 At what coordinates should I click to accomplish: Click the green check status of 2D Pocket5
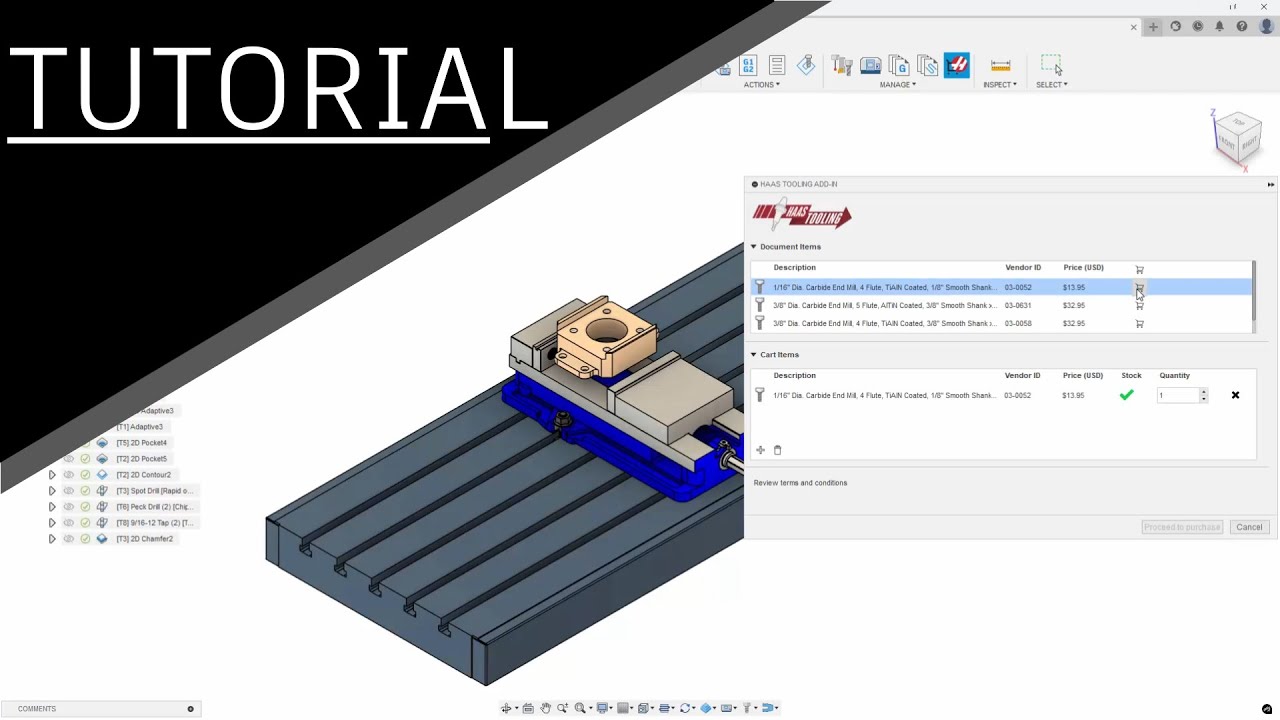tap(85, 459)
